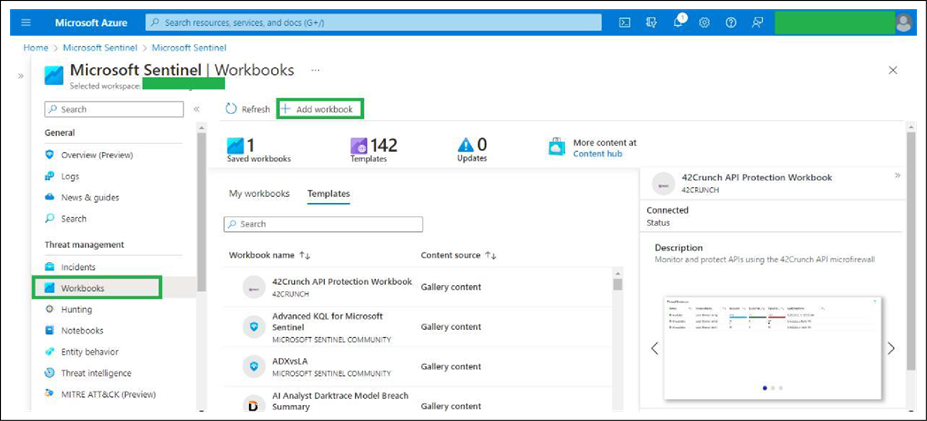The height and width of the screenshot is (421, 927).
Task: Follow the Content hub link
Action: tap(597, 154)
